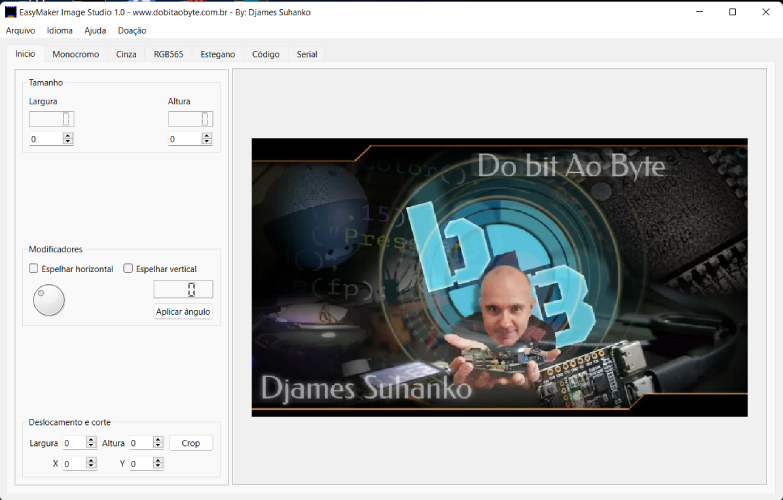Open the Ajuda menu
783x500 pixels.
[95, 30]
